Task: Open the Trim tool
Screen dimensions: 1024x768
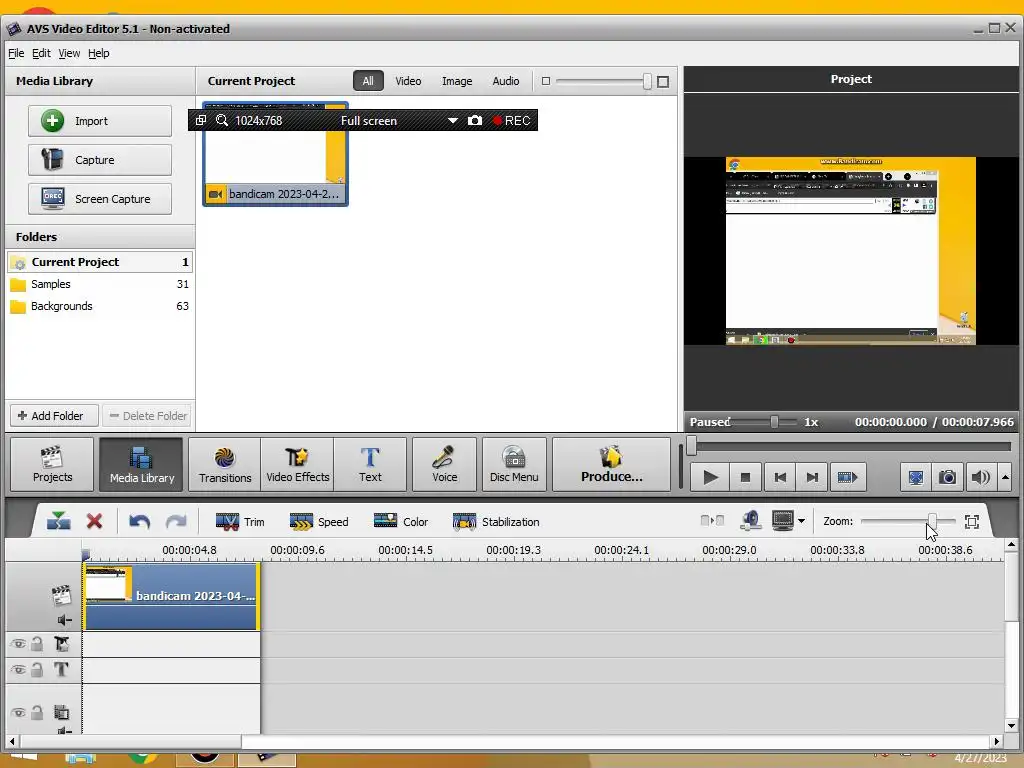Action: 240,522
